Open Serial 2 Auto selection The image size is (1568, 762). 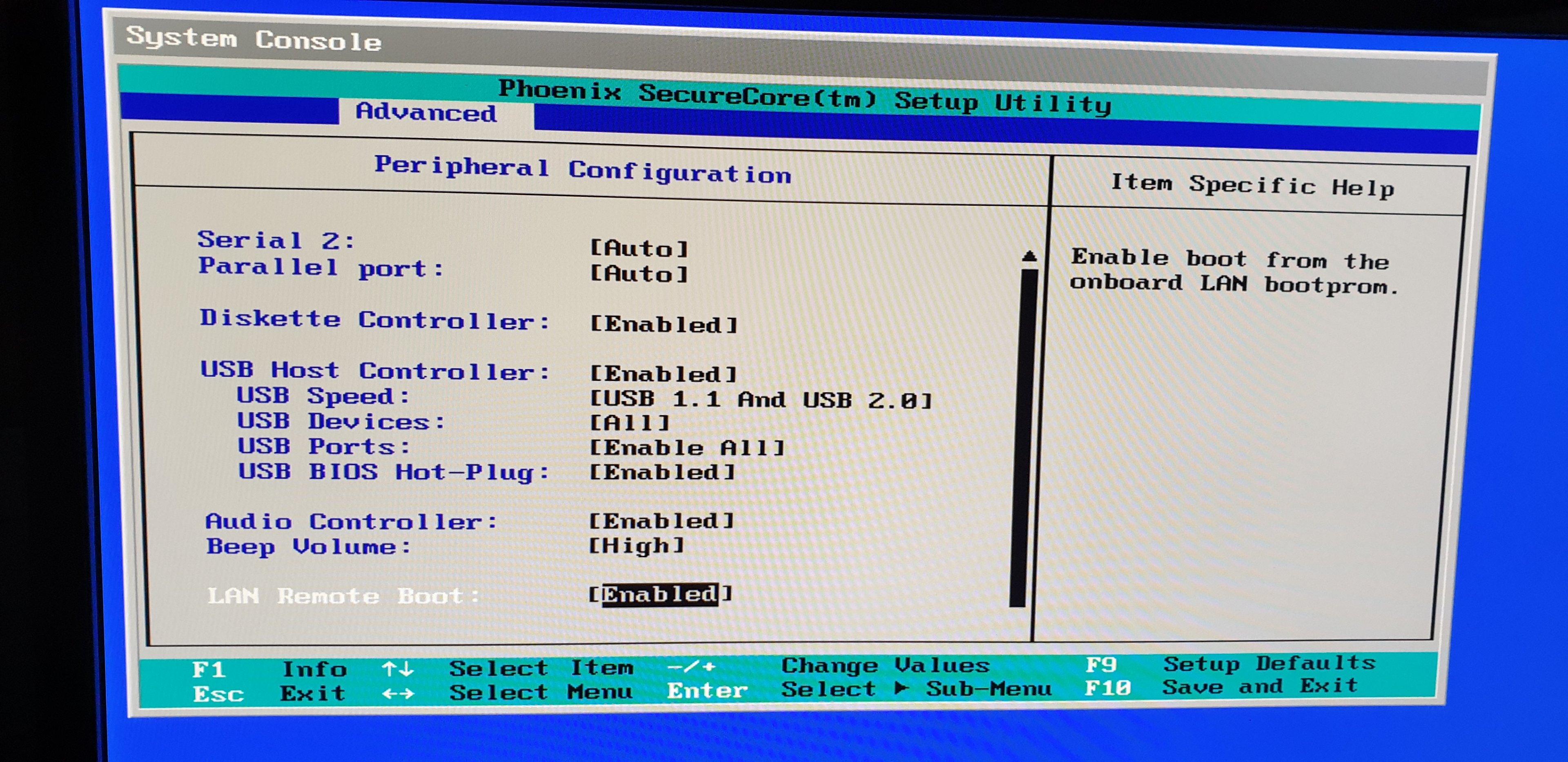pyautogui.click(x=639, y=248)
